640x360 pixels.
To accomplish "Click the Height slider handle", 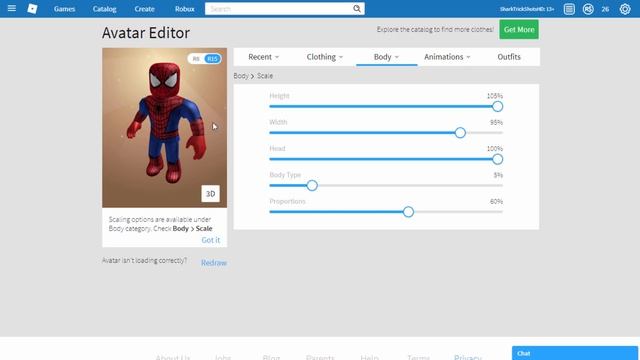I will point(497,107).
